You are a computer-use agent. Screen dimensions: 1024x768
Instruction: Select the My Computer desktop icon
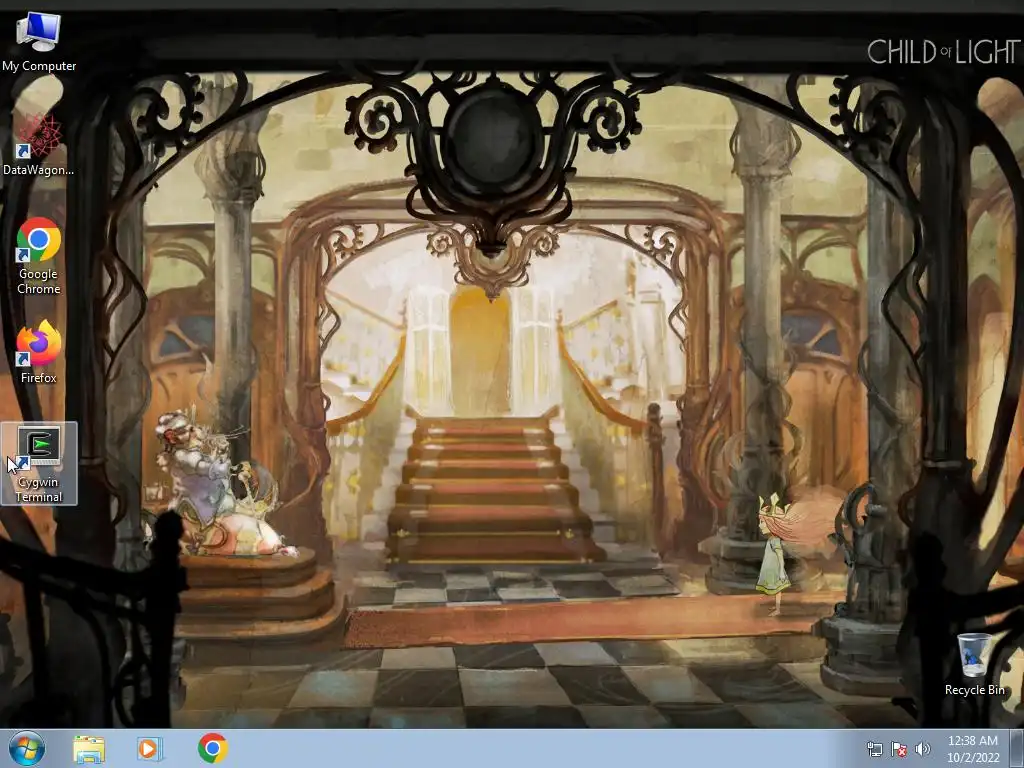(x=39, y=41)
